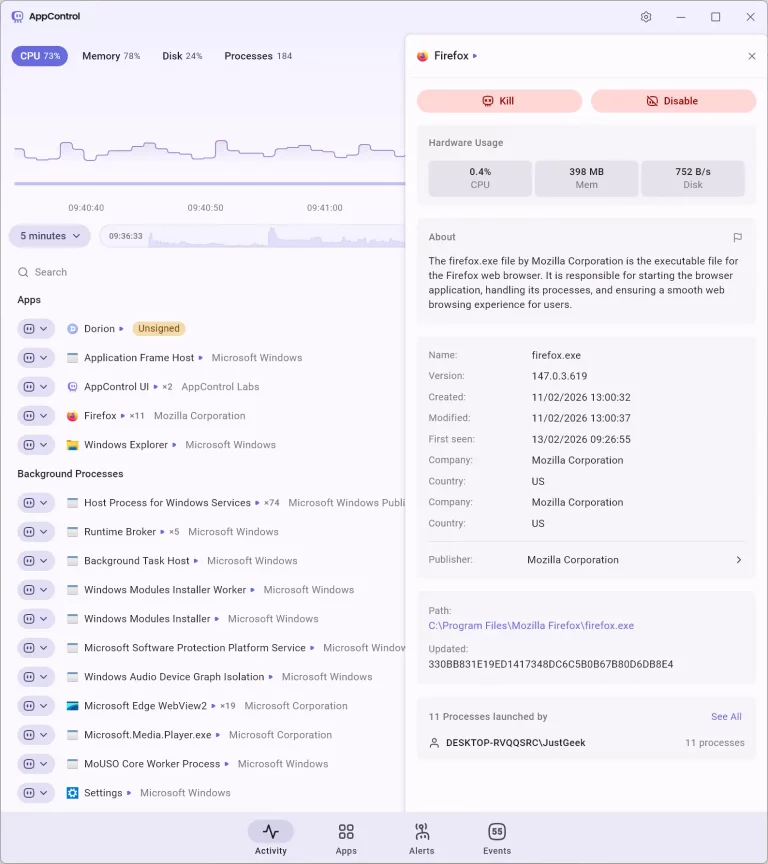Open the Alerts tab
Viewport: 768px width, 864px height.
(x=422, y=839)
